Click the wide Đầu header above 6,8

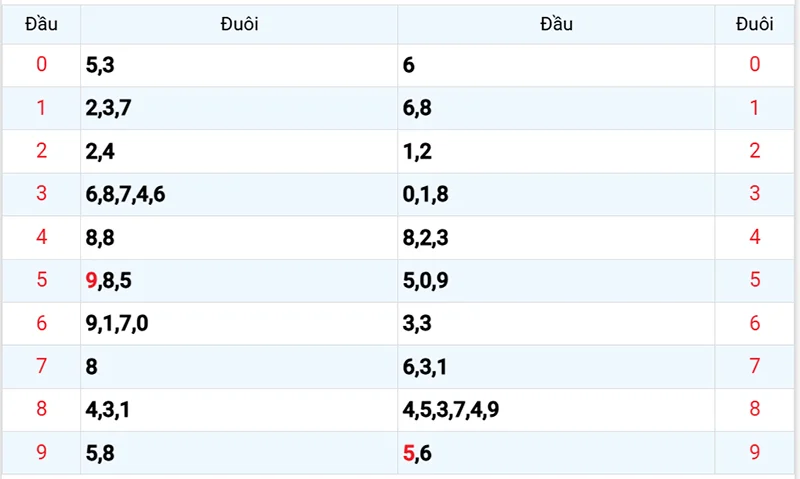coord(555,24)
